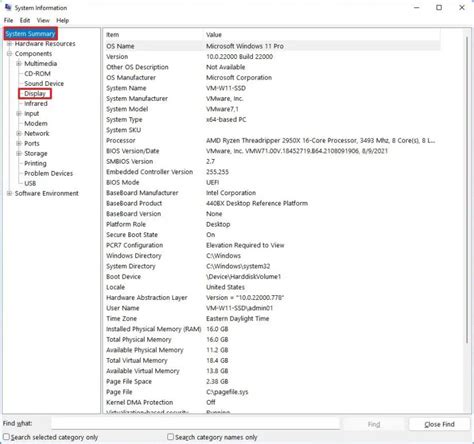Viewport: 474px width, 444px height.
Task: Expand the Multimedia category
Action: pyautogui.click(x=19, y=64)
